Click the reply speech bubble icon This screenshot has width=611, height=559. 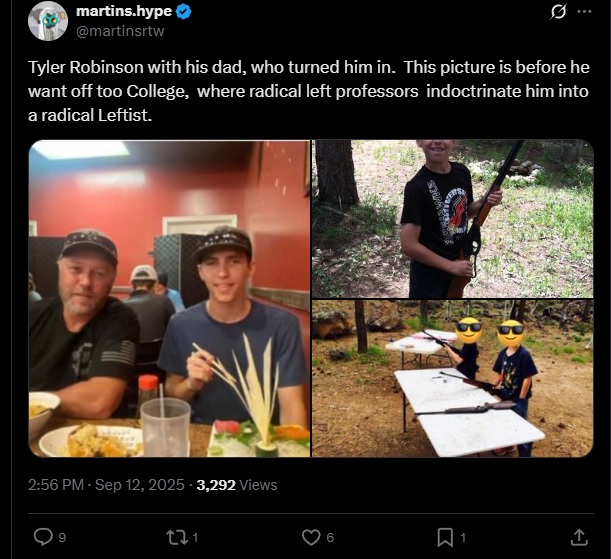point(43,537)
